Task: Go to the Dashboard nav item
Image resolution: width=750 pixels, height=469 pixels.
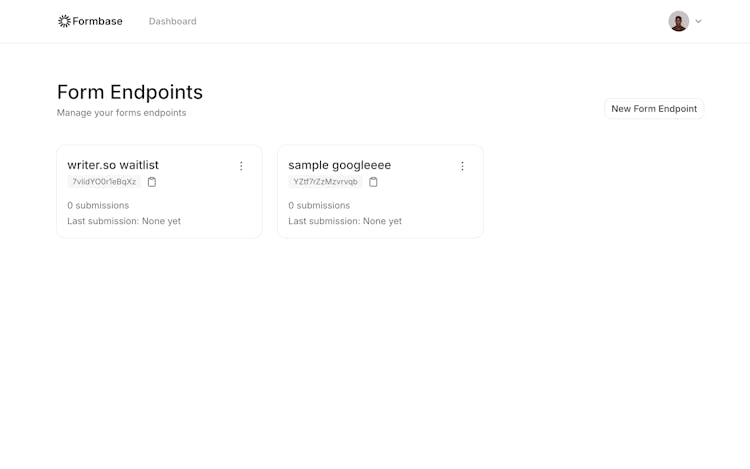Action: (172, 21)
